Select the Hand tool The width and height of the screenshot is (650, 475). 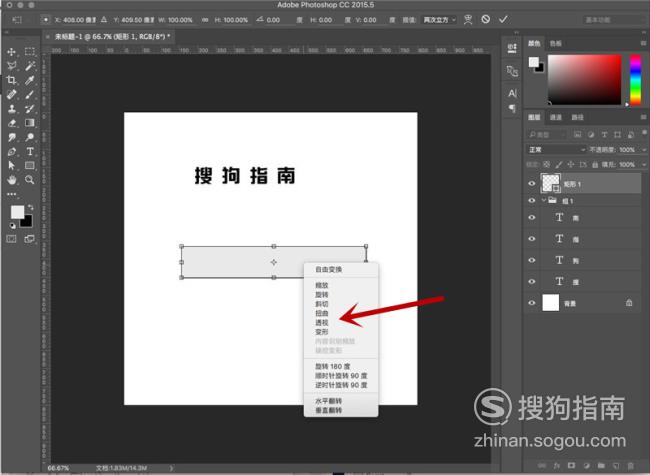click(x=12, y=180)
